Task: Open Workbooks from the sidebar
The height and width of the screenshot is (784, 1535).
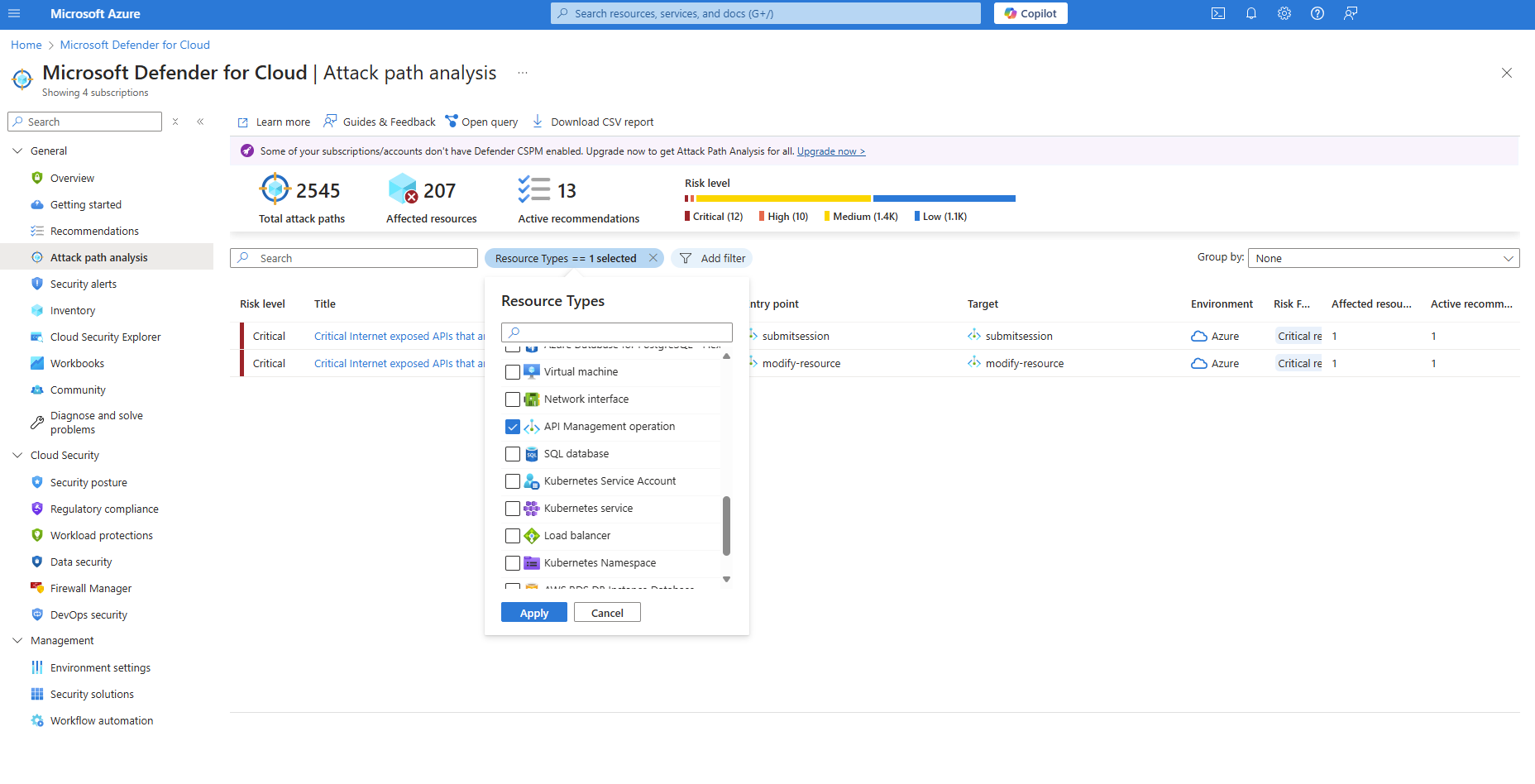Action: point(77,363)
